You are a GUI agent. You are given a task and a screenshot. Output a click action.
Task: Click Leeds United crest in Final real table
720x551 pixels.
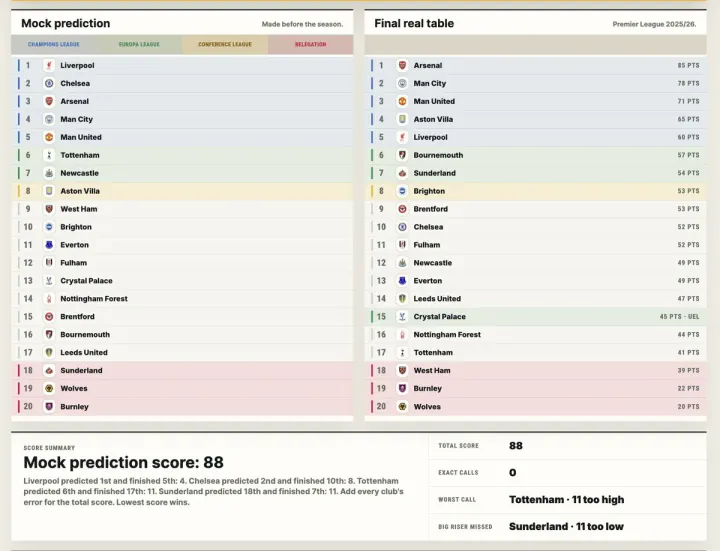coord(402,298)
